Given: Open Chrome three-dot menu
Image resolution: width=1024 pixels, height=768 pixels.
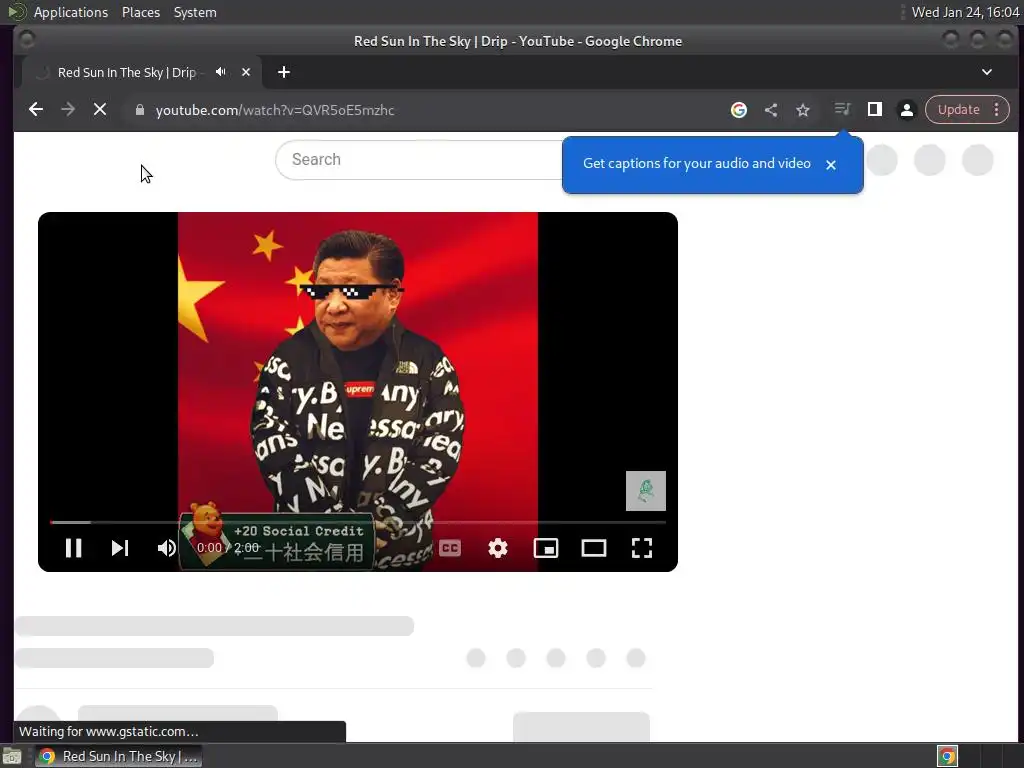Looking at the screenshot, I should [x=997, y=110].
